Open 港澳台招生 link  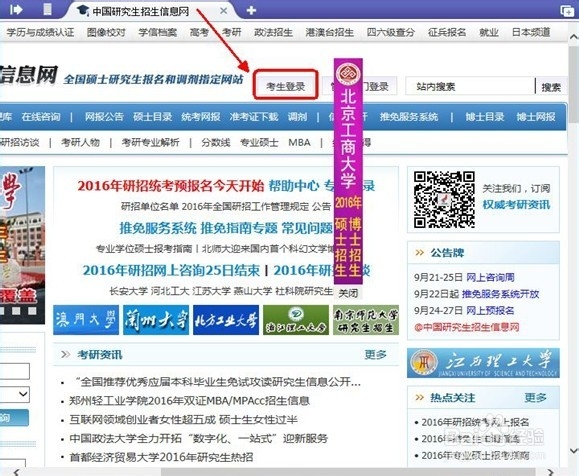coord(330,32)
